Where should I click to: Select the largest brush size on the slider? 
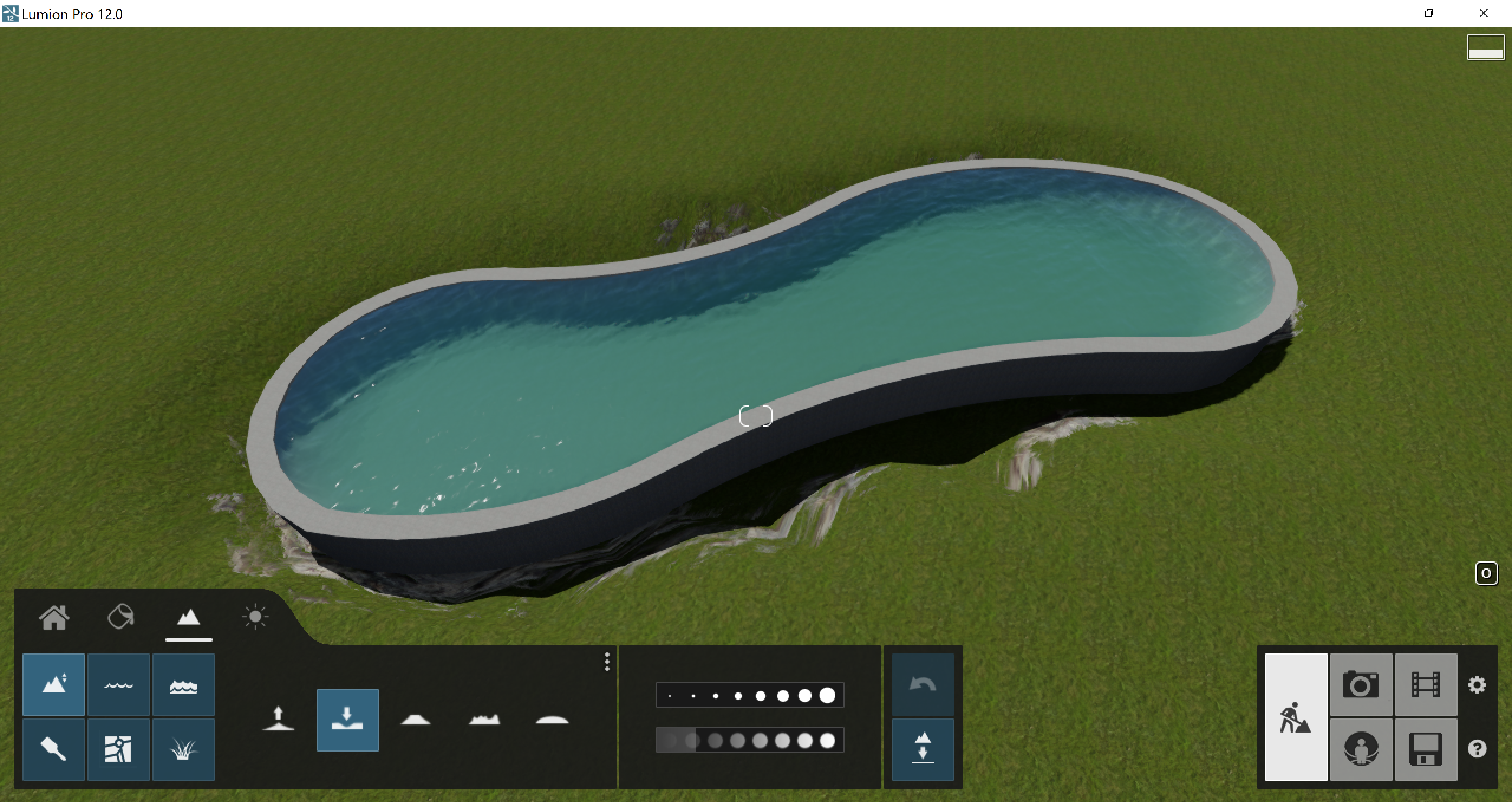(828, 696)
